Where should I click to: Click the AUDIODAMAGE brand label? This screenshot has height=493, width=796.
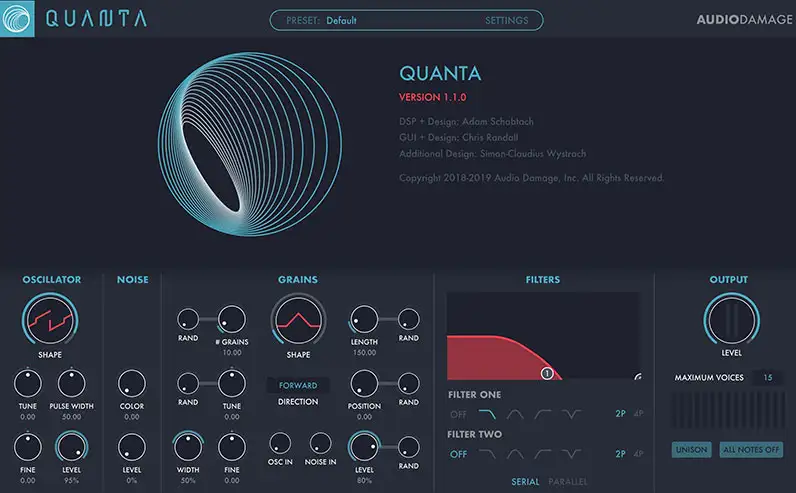(x=744, y=19)
